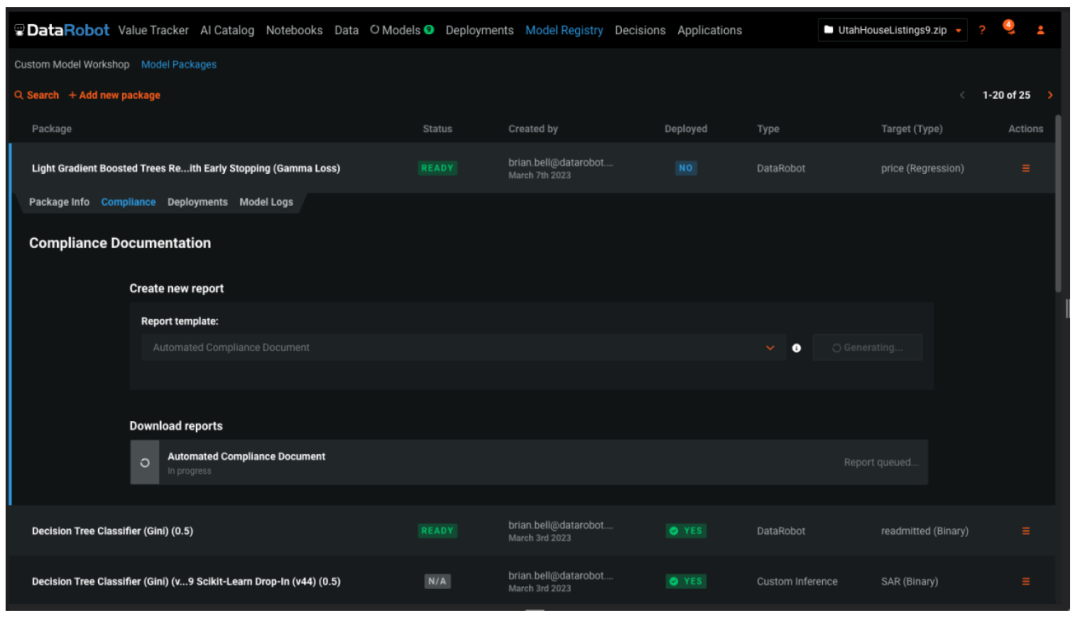Open actions menu for Decision Tree Classifier readmitted package
Screen dimensions: 1080x618
[1025, 531]
